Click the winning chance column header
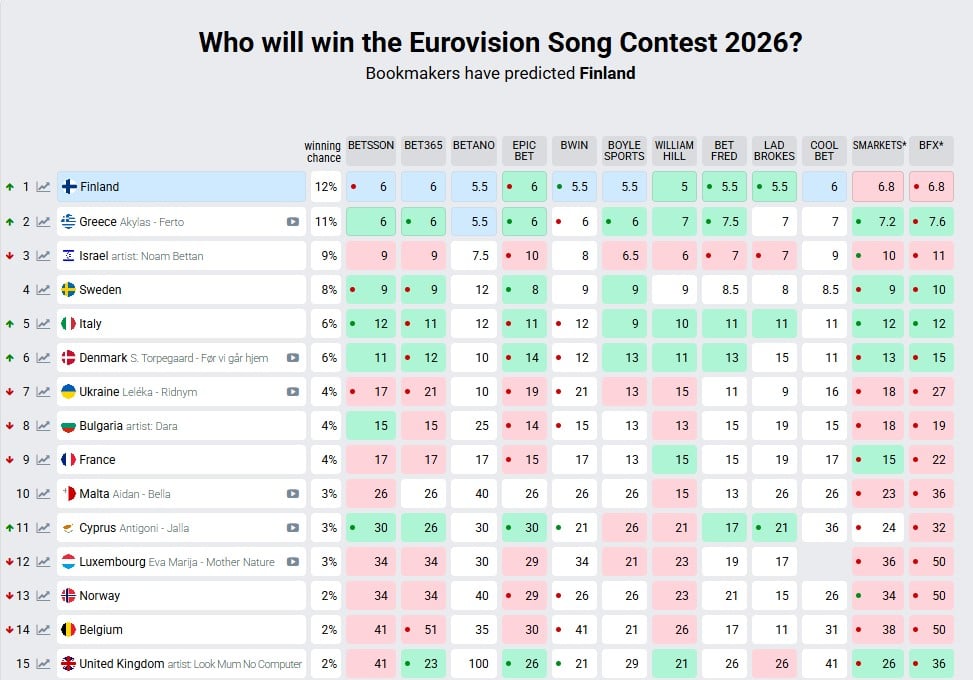The width and height of the screenshot is (973, 680). pyautogui.click(x=325, y=147)
